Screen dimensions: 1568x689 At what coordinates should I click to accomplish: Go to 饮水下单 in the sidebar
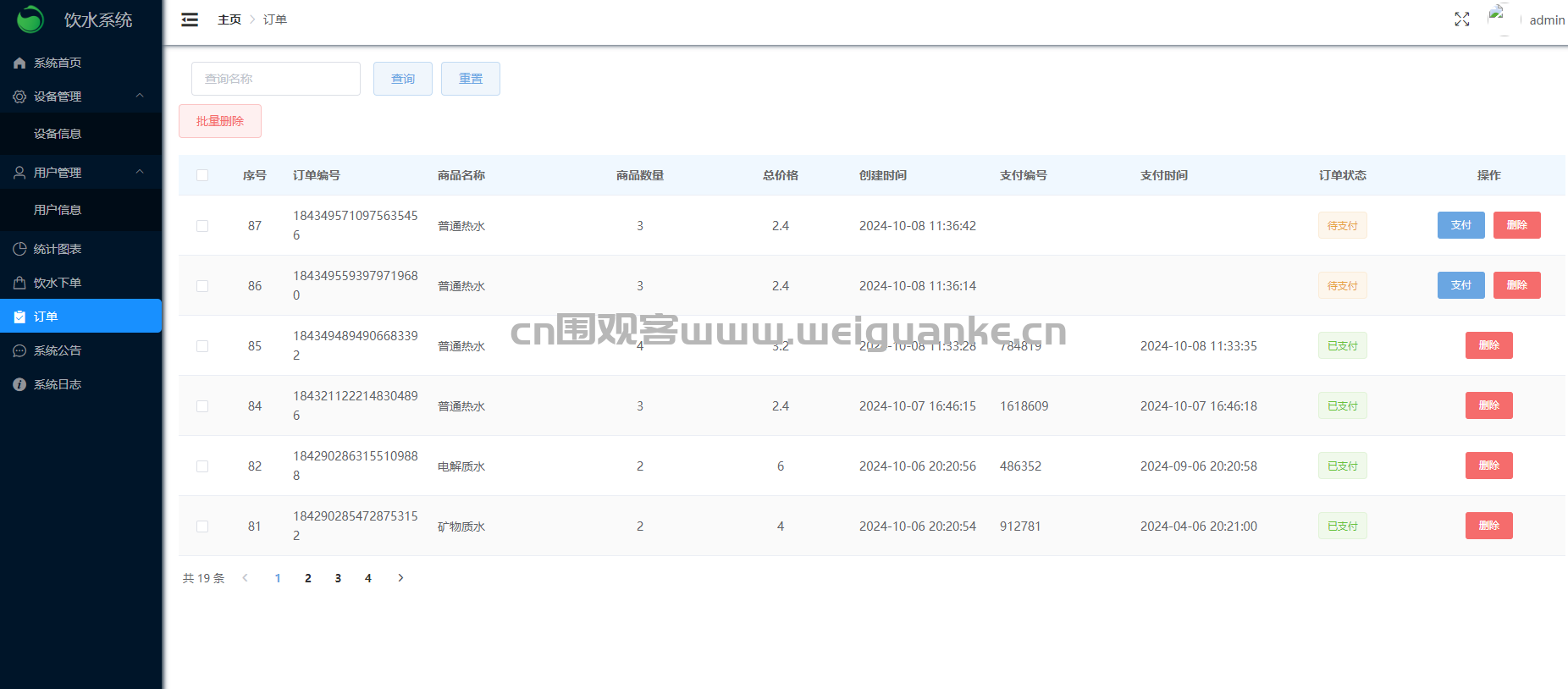pyautogui.click(x=58, y=283)
